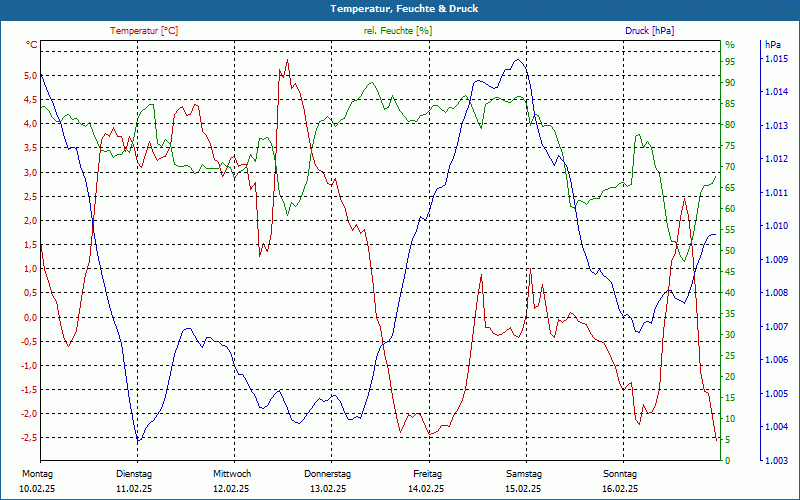Click the date '14.02.25'
800x500 pixels.
click(x=426, y=489)
